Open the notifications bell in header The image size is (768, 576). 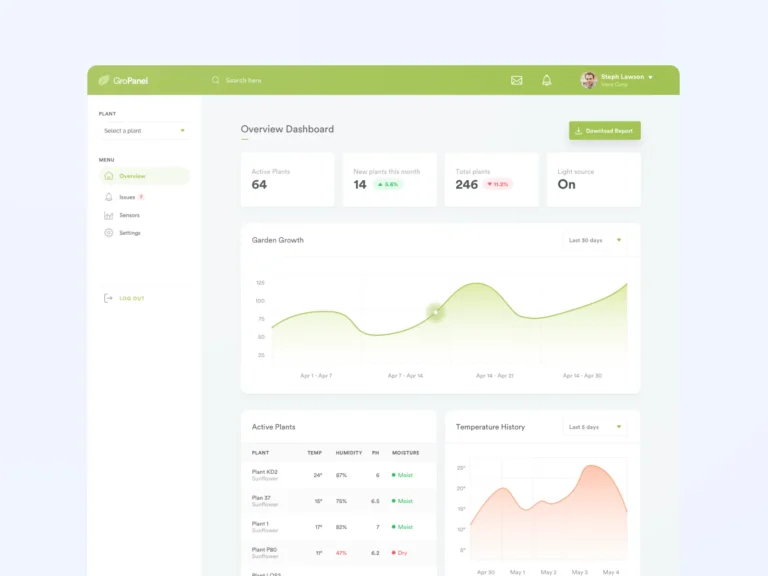[x=547, y=80]
